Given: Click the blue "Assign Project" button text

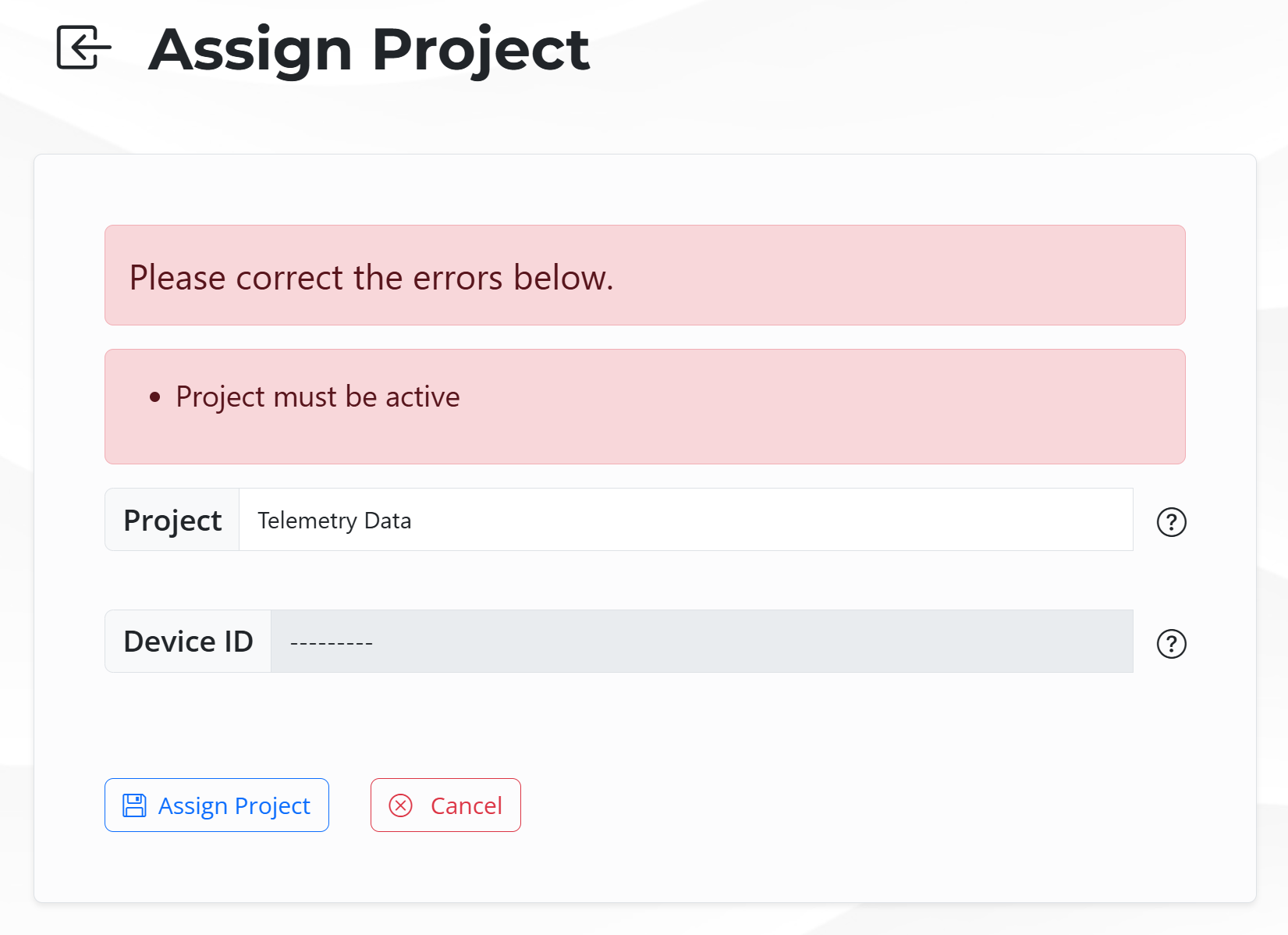Looking at the screenshot, I should click(234, 805).
